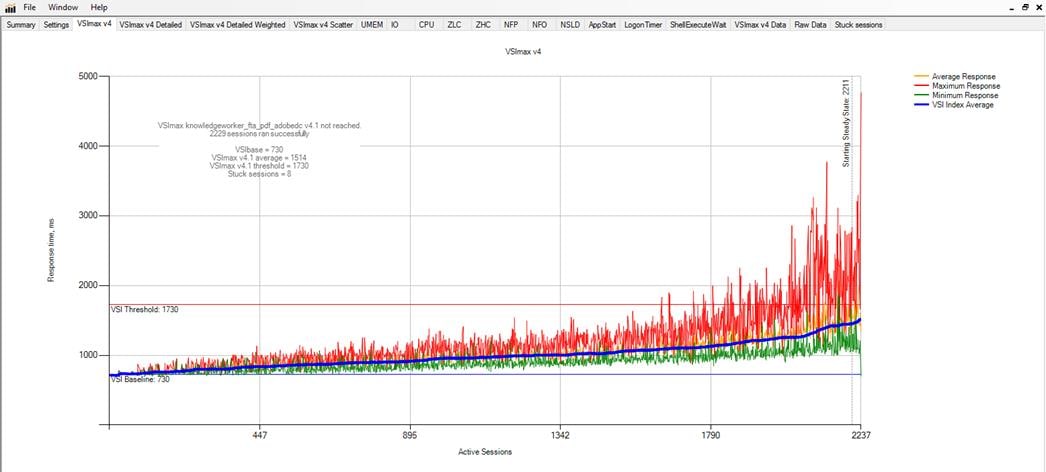Switch to the ZLC tab
The height and width of the screenshot is (472, 1046).
point(454,25)
